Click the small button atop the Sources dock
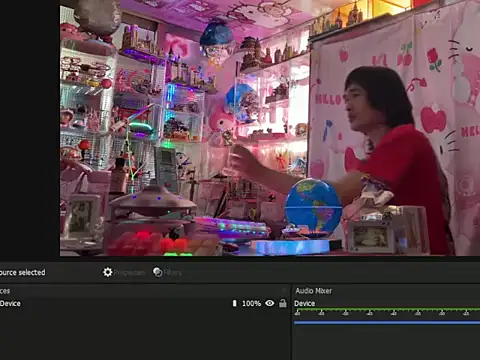480x360 pixels. [284, 290]
